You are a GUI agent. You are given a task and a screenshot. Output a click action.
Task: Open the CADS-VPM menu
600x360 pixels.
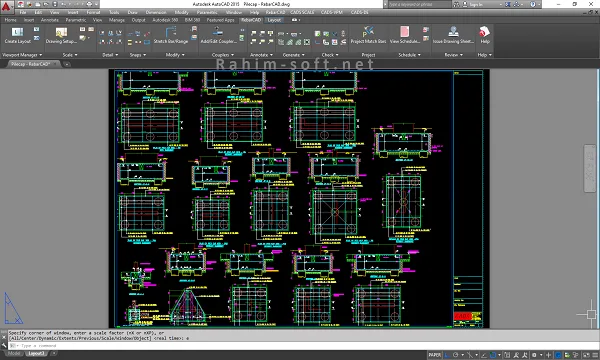click(332, 13)
